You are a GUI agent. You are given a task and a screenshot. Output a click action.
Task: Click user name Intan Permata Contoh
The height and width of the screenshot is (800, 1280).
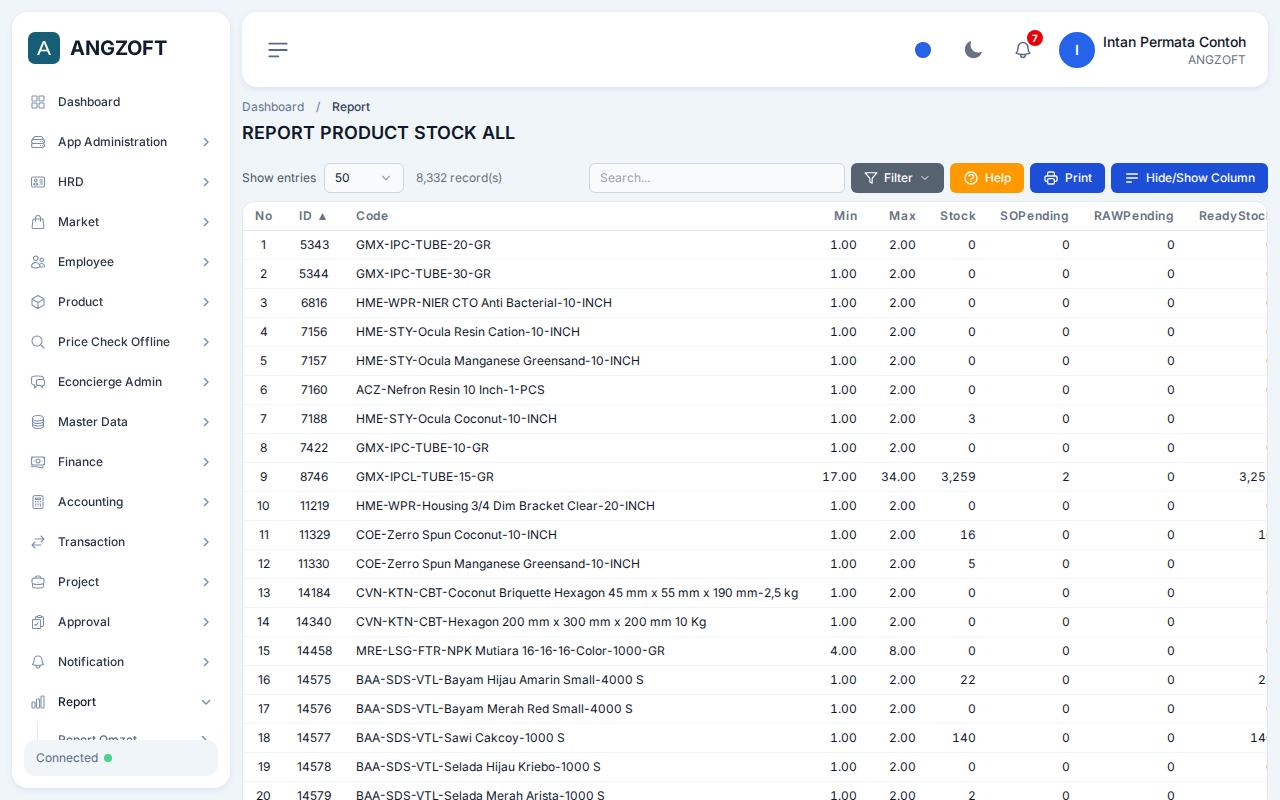1174,42
